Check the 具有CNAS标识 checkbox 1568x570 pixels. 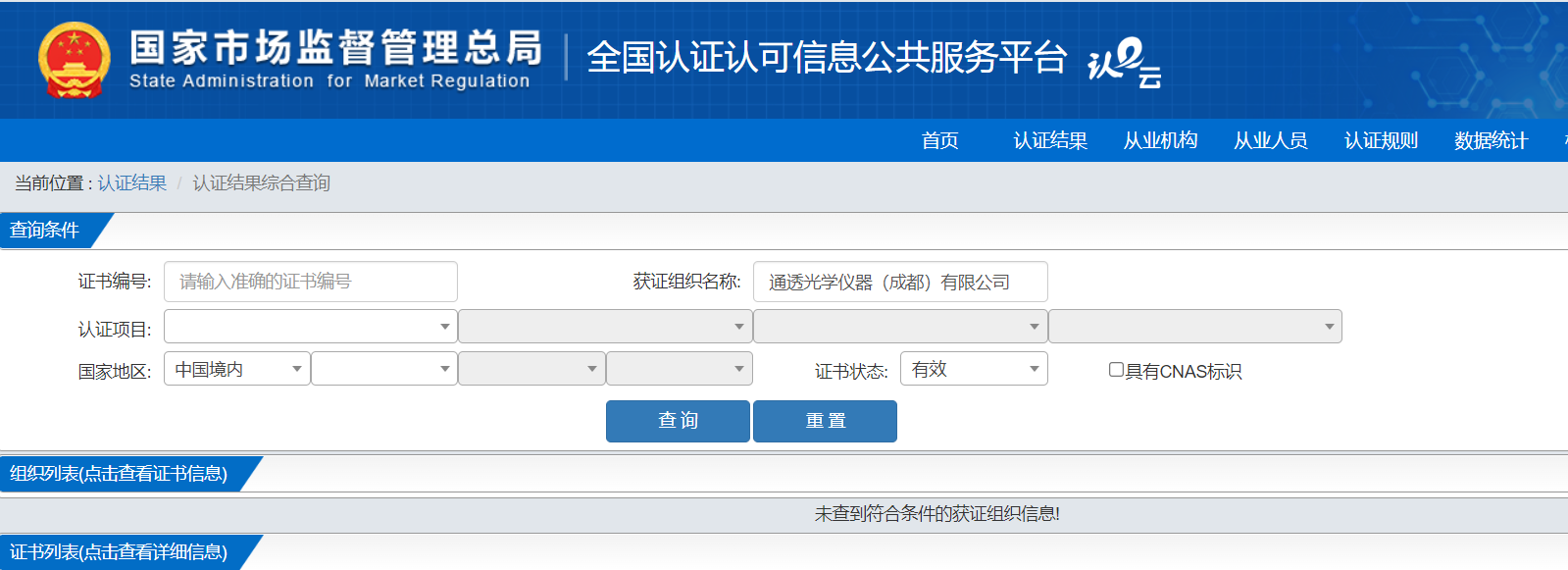click(x=1116, y=370)
